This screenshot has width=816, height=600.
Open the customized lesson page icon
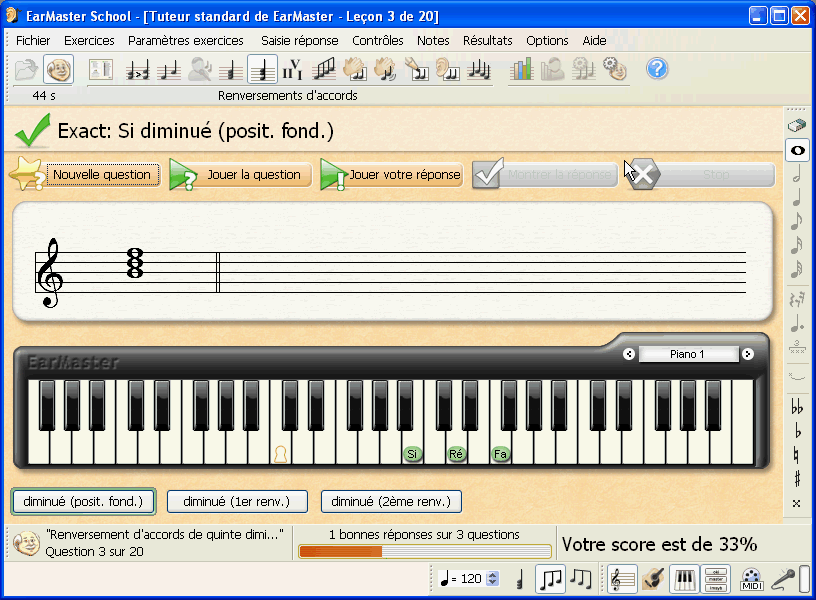(x=100, y=69)
